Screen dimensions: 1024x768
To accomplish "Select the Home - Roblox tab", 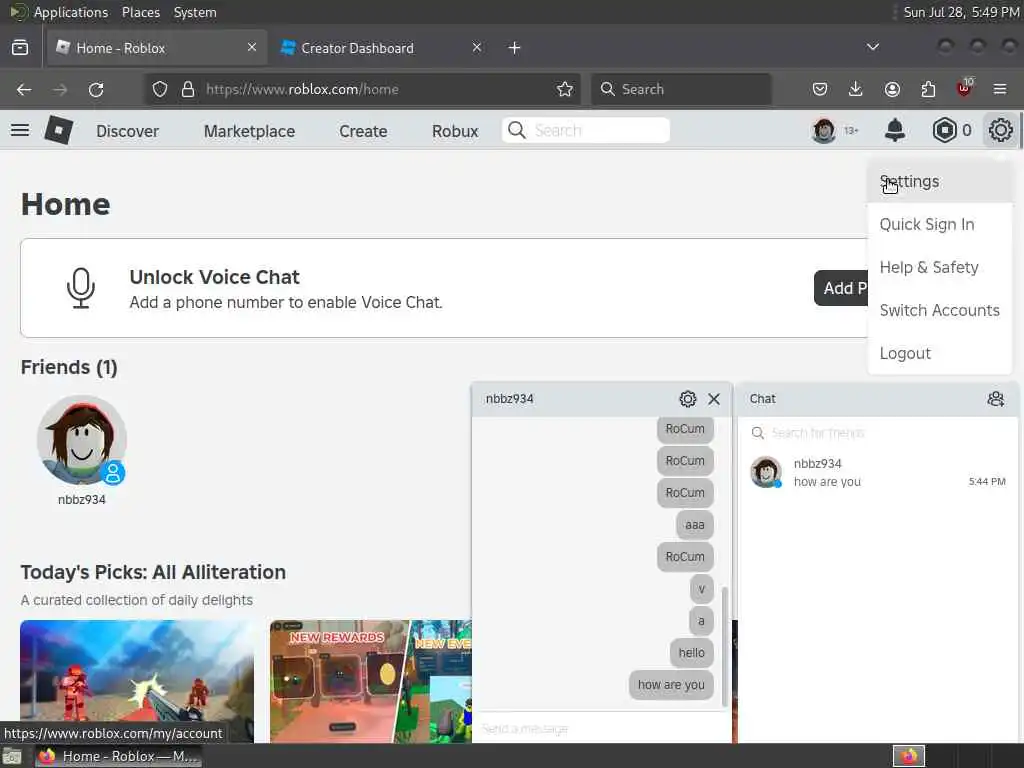I will [157, 48].
